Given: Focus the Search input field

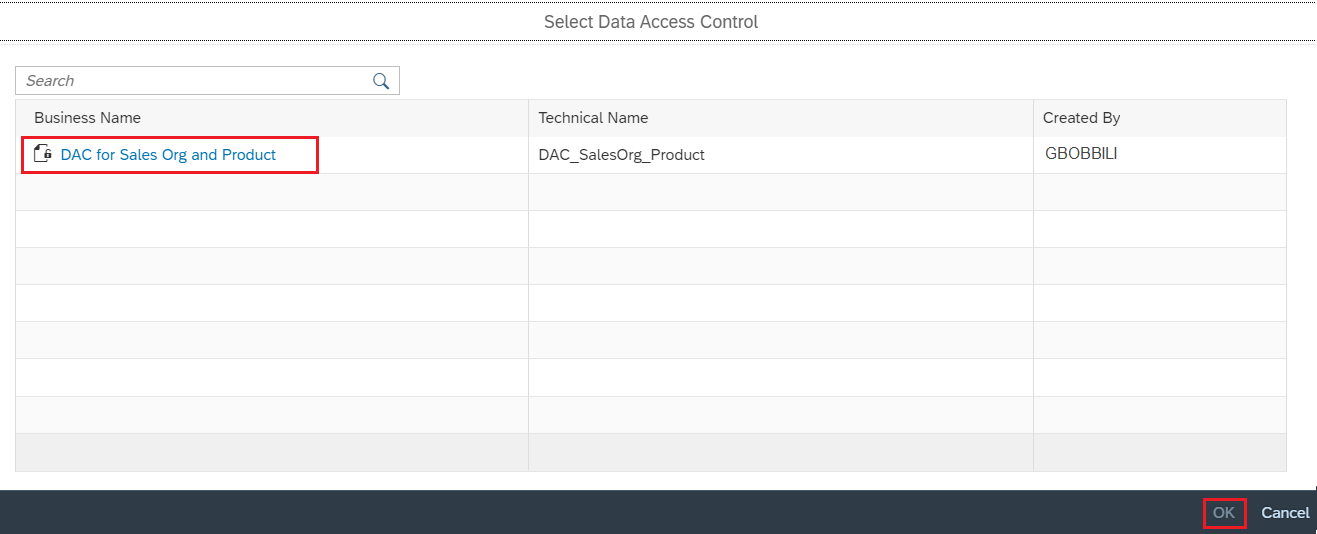Looking at the screenshot, I should pyautogui.click(x=195, y=81).
